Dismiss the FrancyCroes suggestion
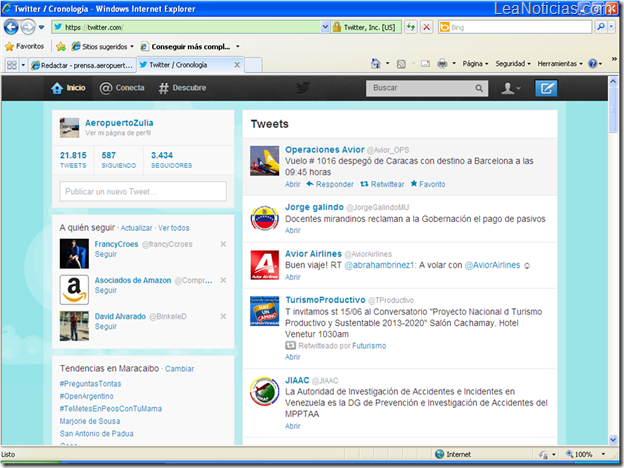This screenshot has height=468, width=624. [x=223, y=244]
